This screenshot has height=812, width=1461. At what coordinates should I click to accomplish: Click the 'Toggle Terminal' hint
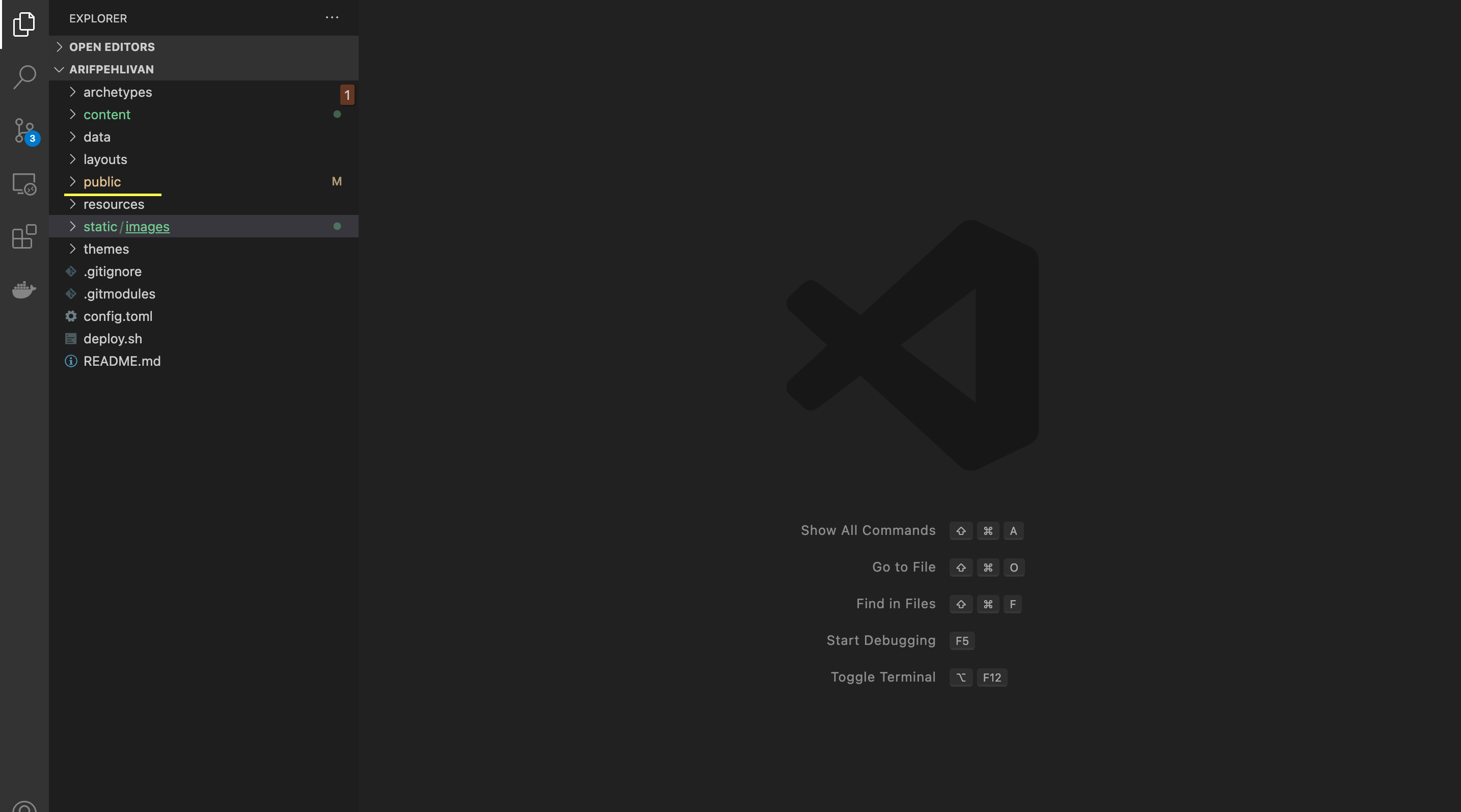point(883,677)
